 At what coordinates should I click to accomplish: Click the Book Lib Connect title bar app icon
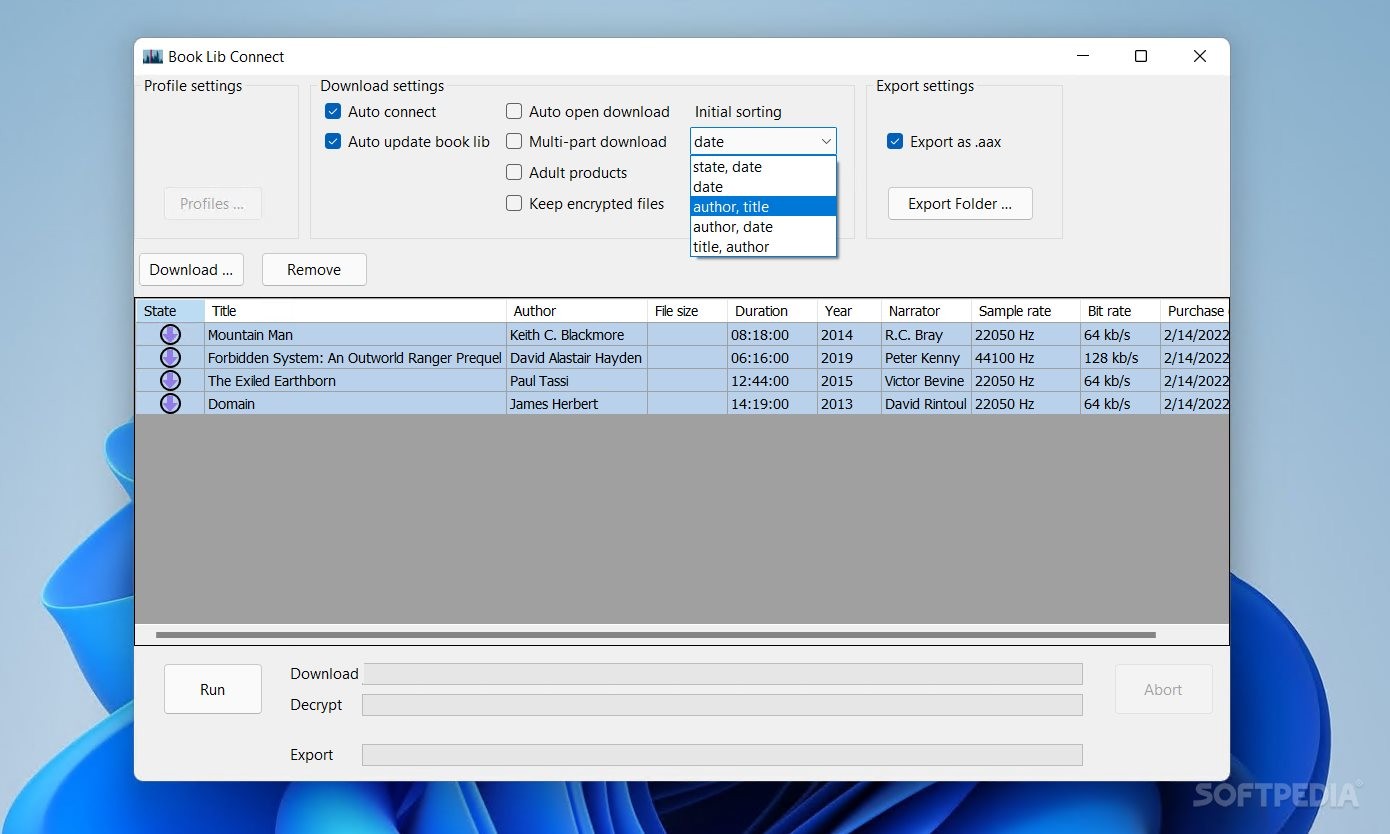(x=153, y=57)
